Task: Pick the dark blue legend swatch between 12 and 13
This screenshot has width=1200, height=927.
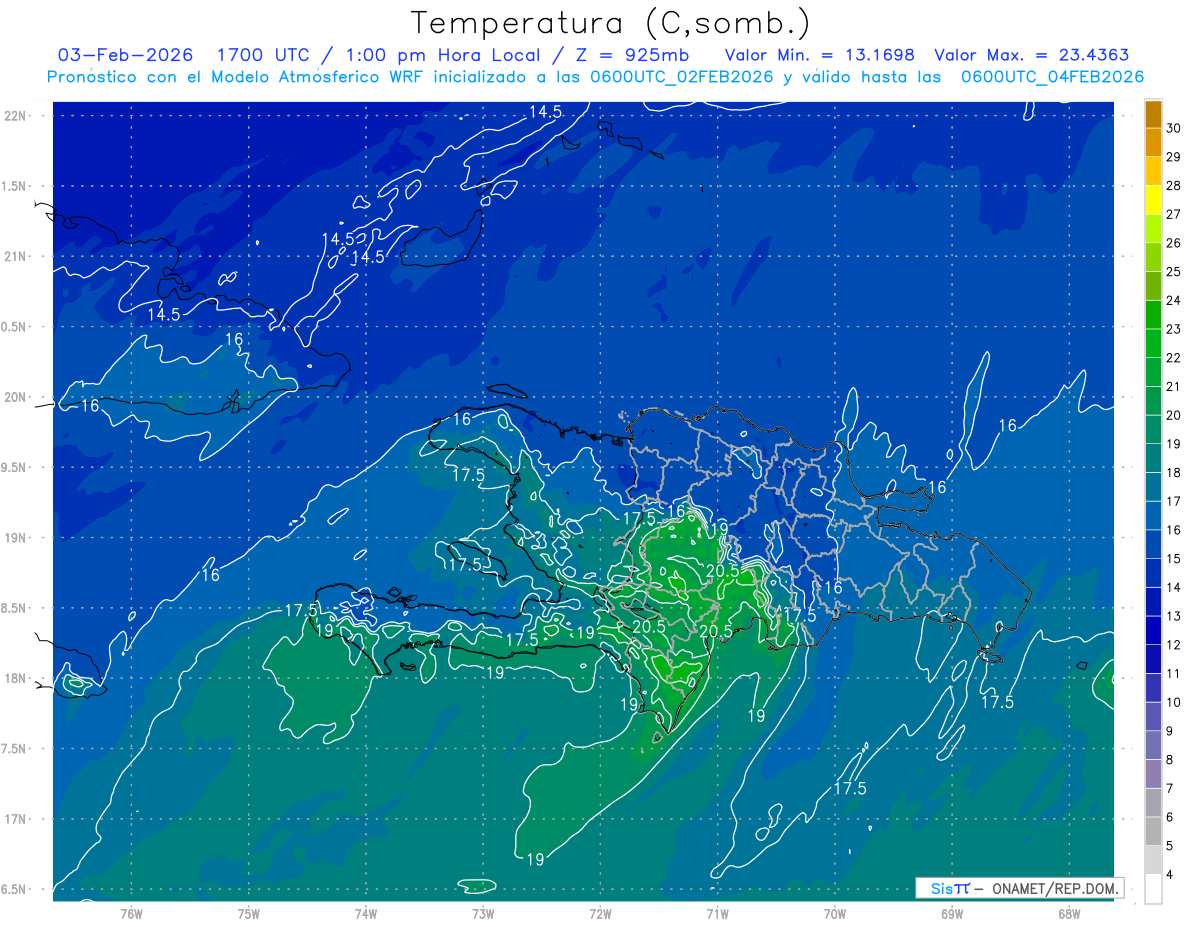Action: pyautogui.click(x=1153, y=630)
